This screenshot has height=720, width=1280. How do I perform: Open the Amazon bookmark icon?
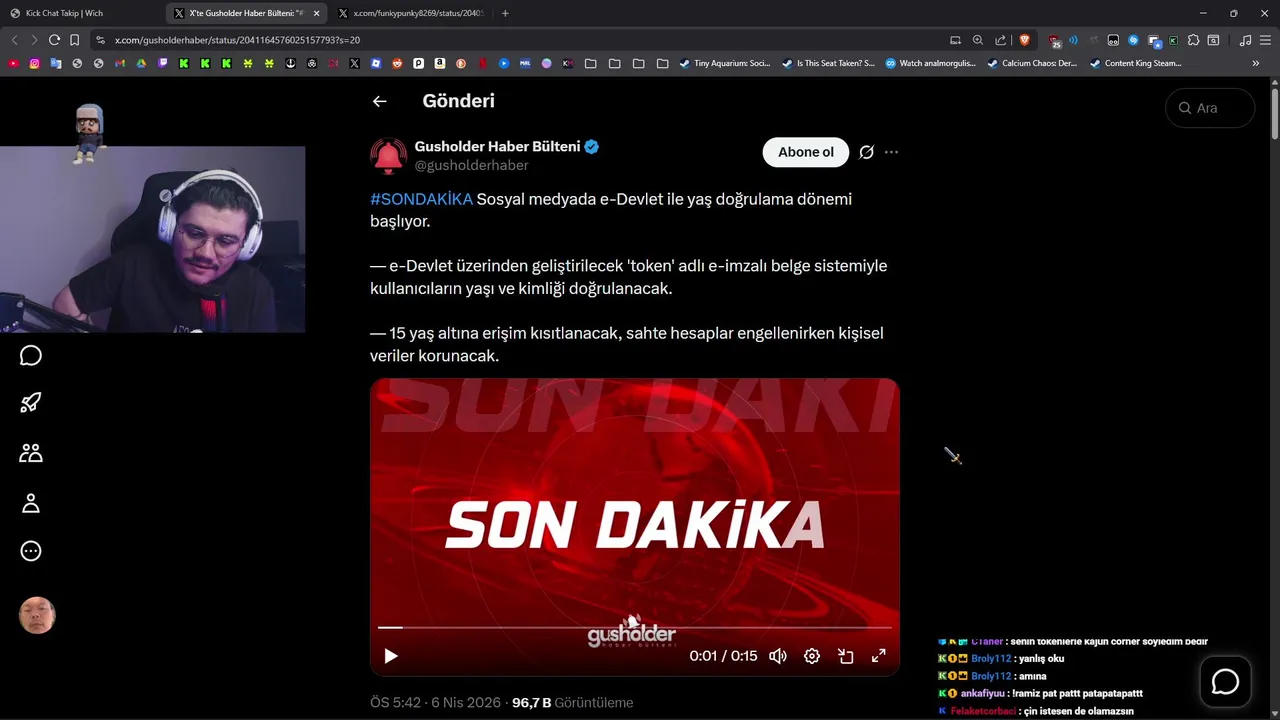point(439,63)
